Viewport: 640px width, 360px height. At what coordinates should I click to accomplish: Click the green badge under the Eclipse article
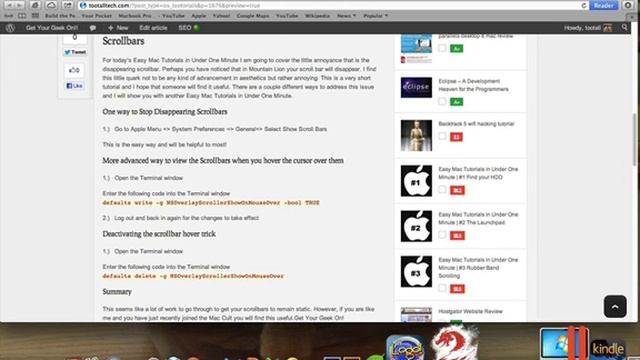(456, 102)
